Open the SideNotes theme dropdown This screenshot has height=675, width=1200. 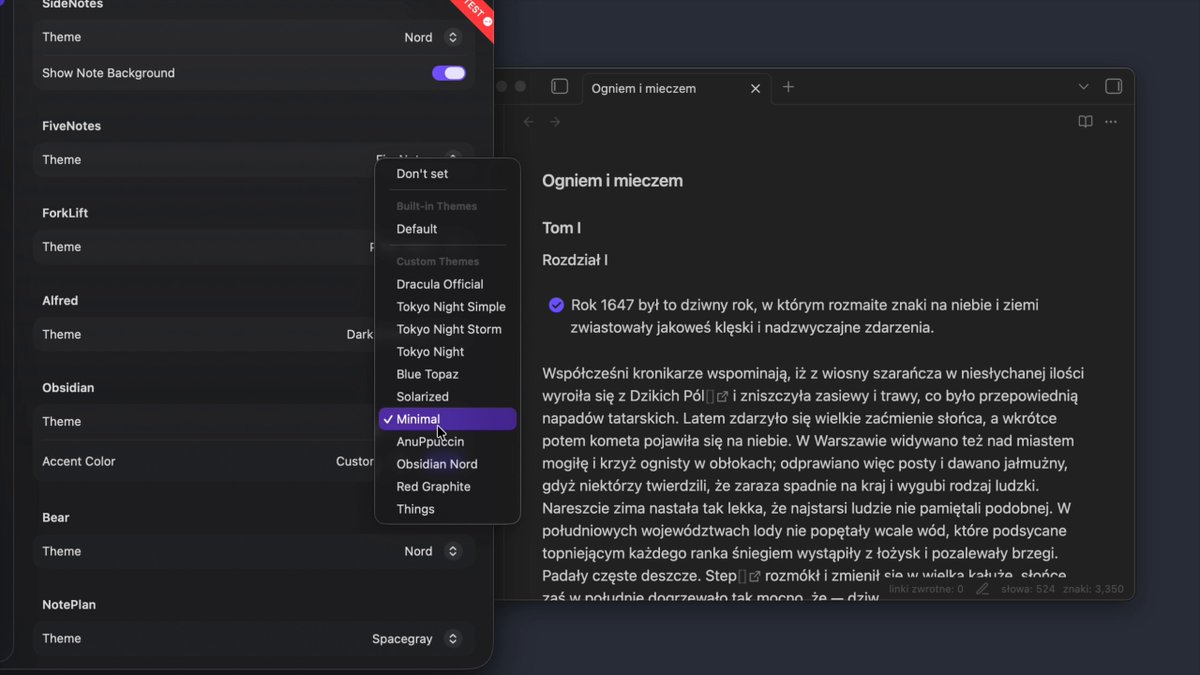click(432, 37)
